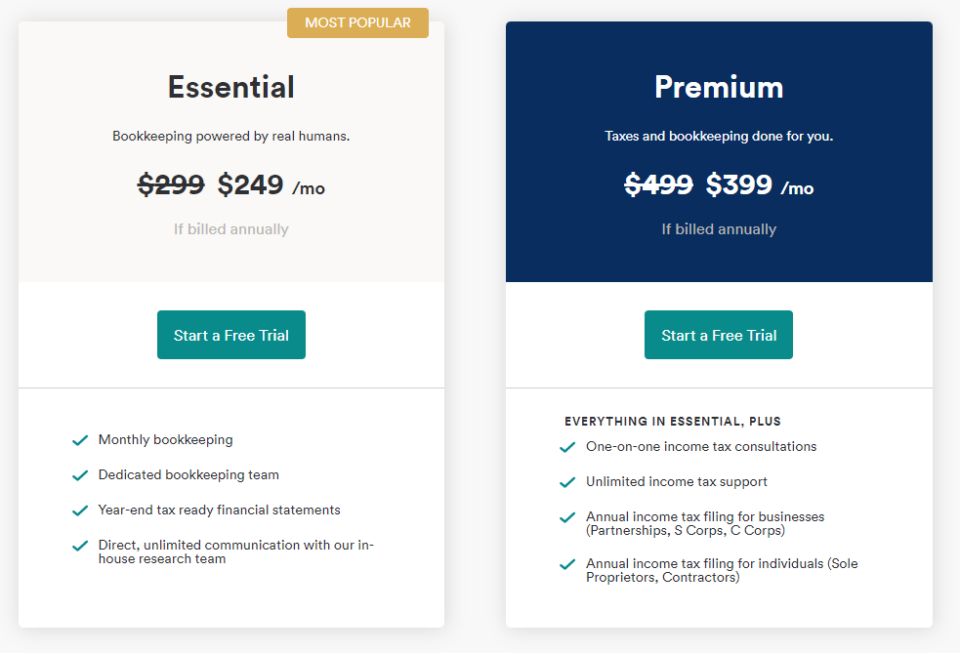Select the Year-end tax ready financial statements checkmark
960x653 pixels.
point(80,510)
